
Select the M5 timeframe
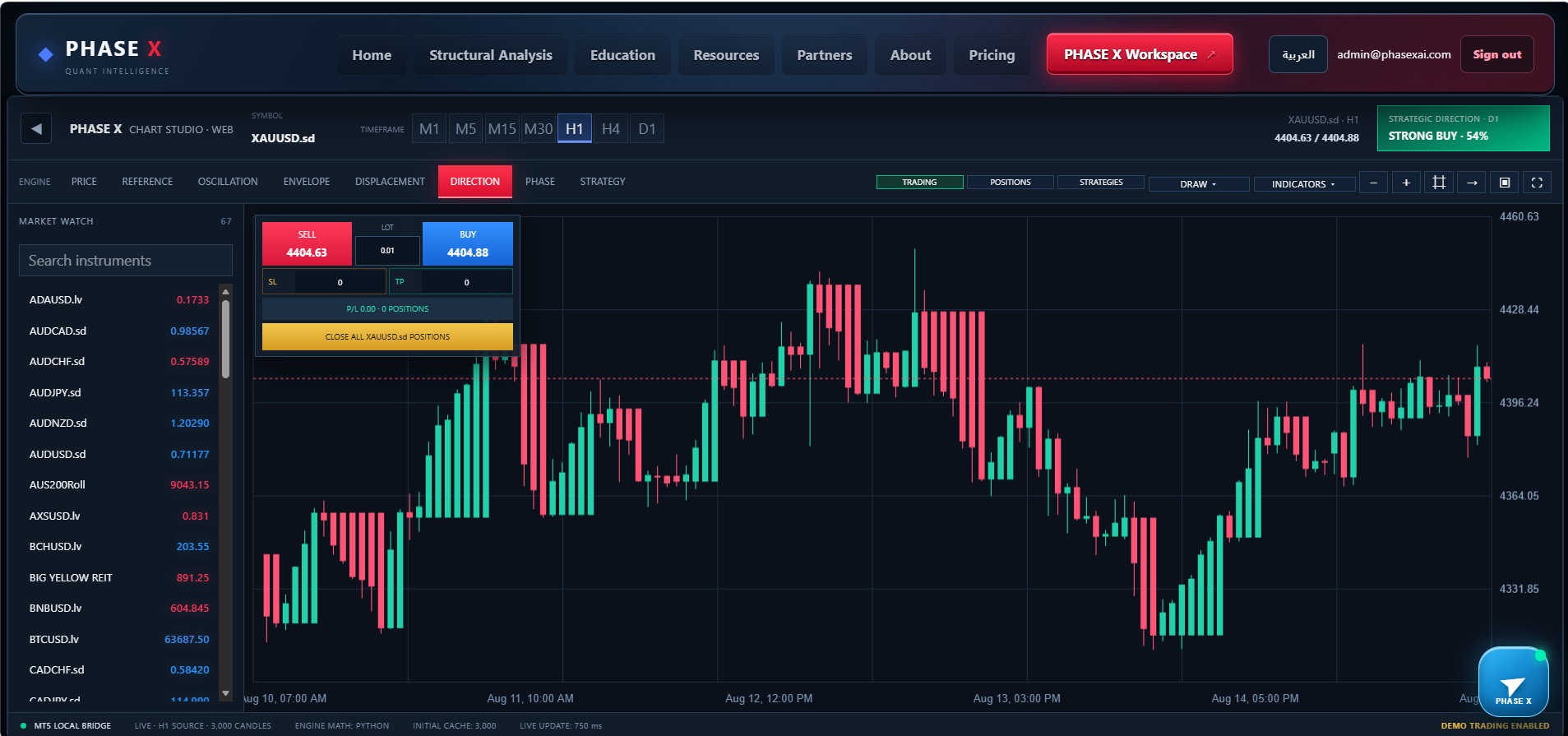click(x=465, y=129)
